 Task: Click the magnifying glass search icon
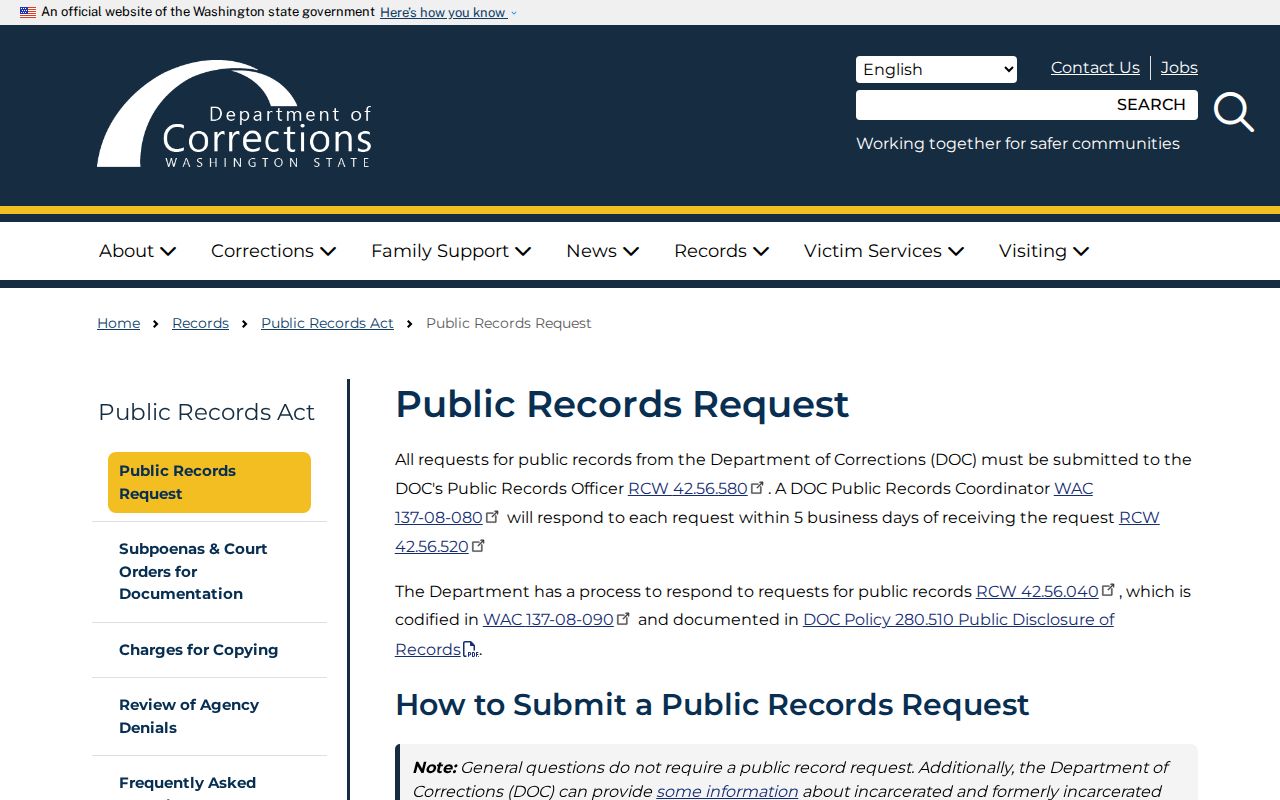coord(1233,112)
